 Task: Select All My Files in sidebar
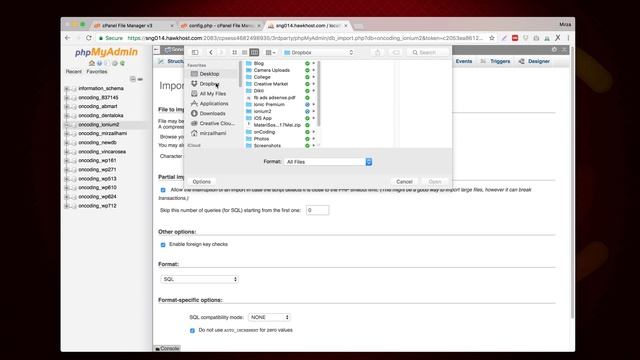pyautogui.click(x=212, y=93)
